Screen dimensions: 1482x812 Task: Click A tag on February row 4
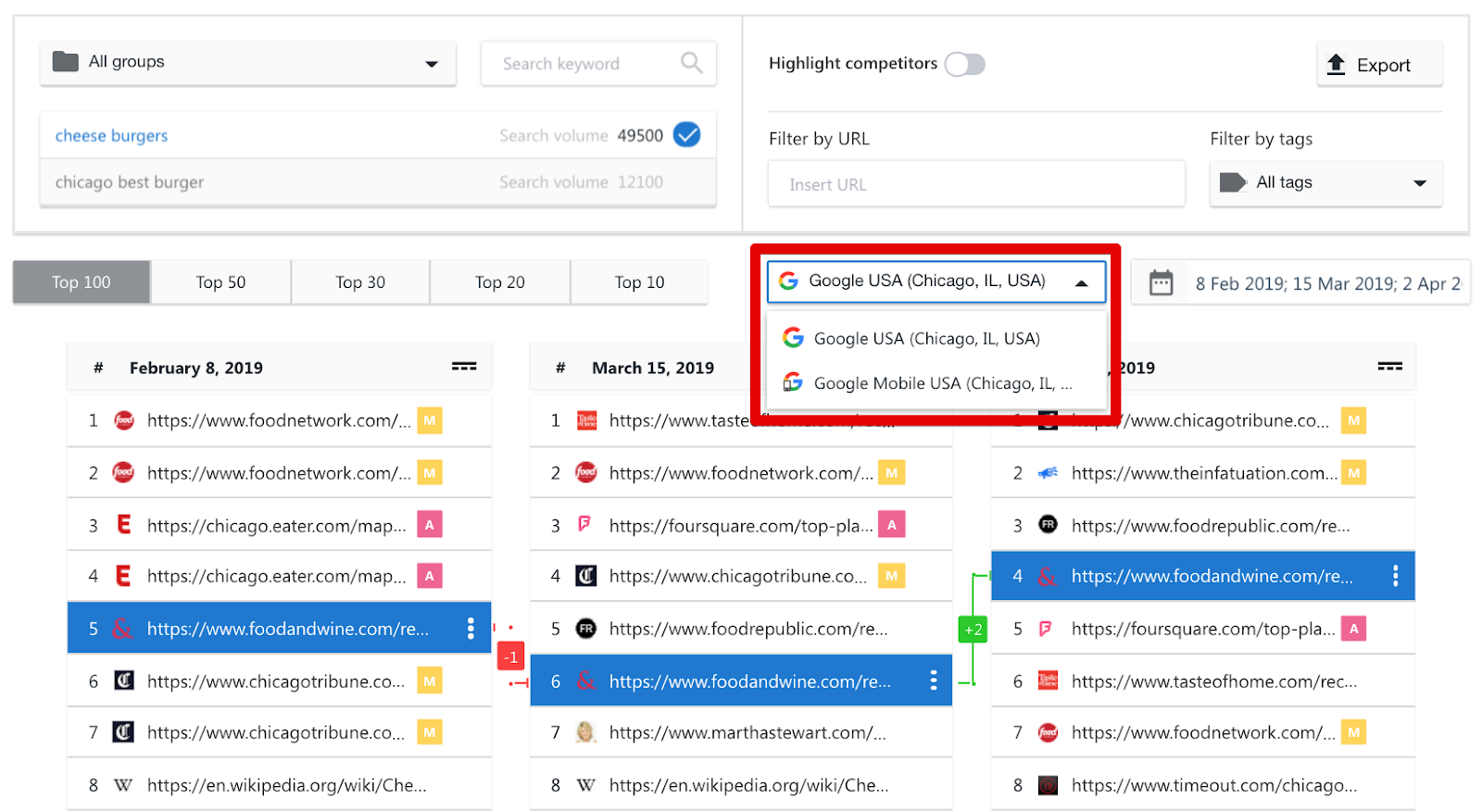coord(430,576)
